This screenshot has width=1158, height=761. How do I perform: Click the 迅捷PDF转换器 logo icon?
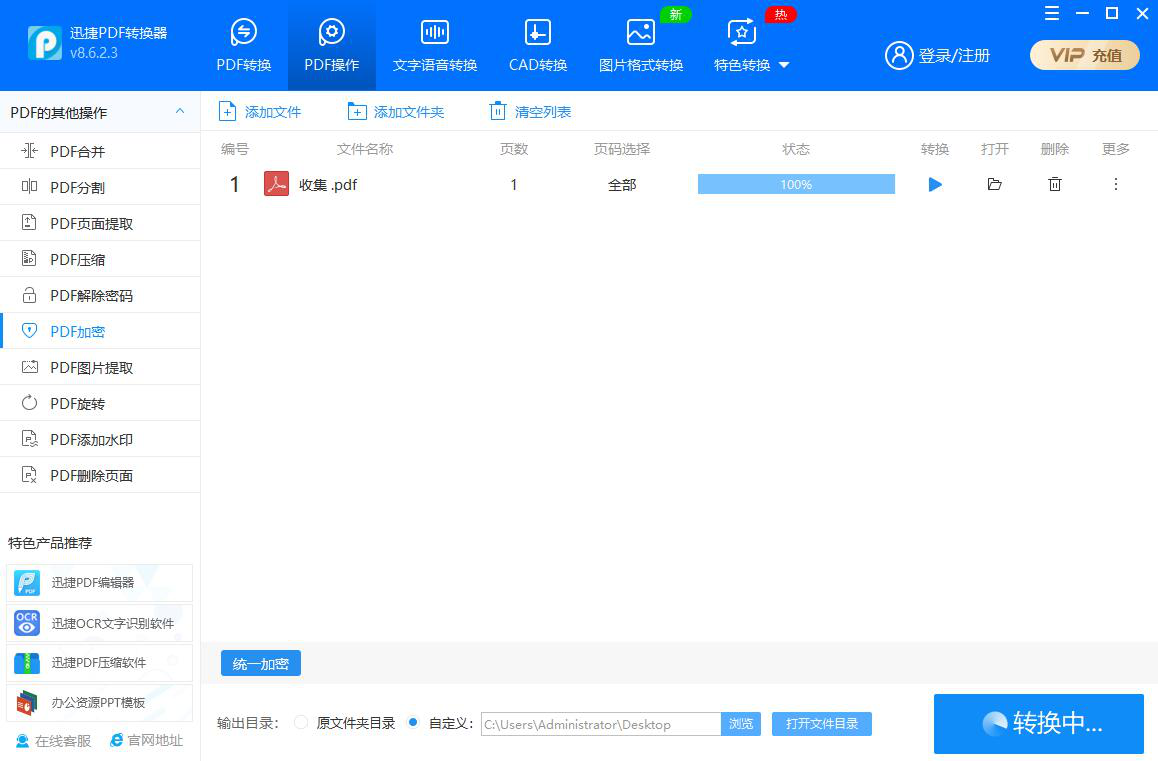[44, 43]
